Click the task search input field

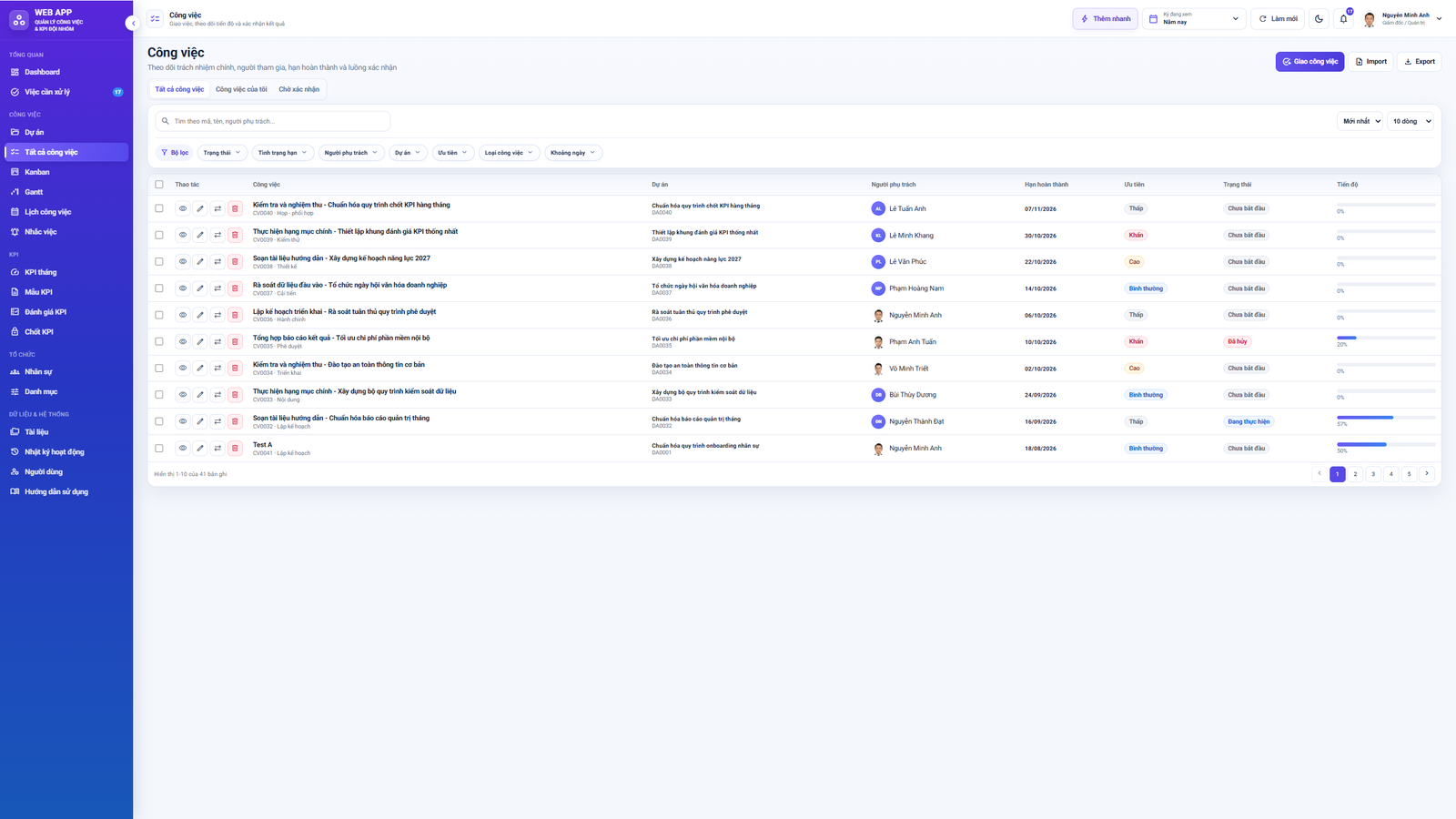click(x=273, y=121)
